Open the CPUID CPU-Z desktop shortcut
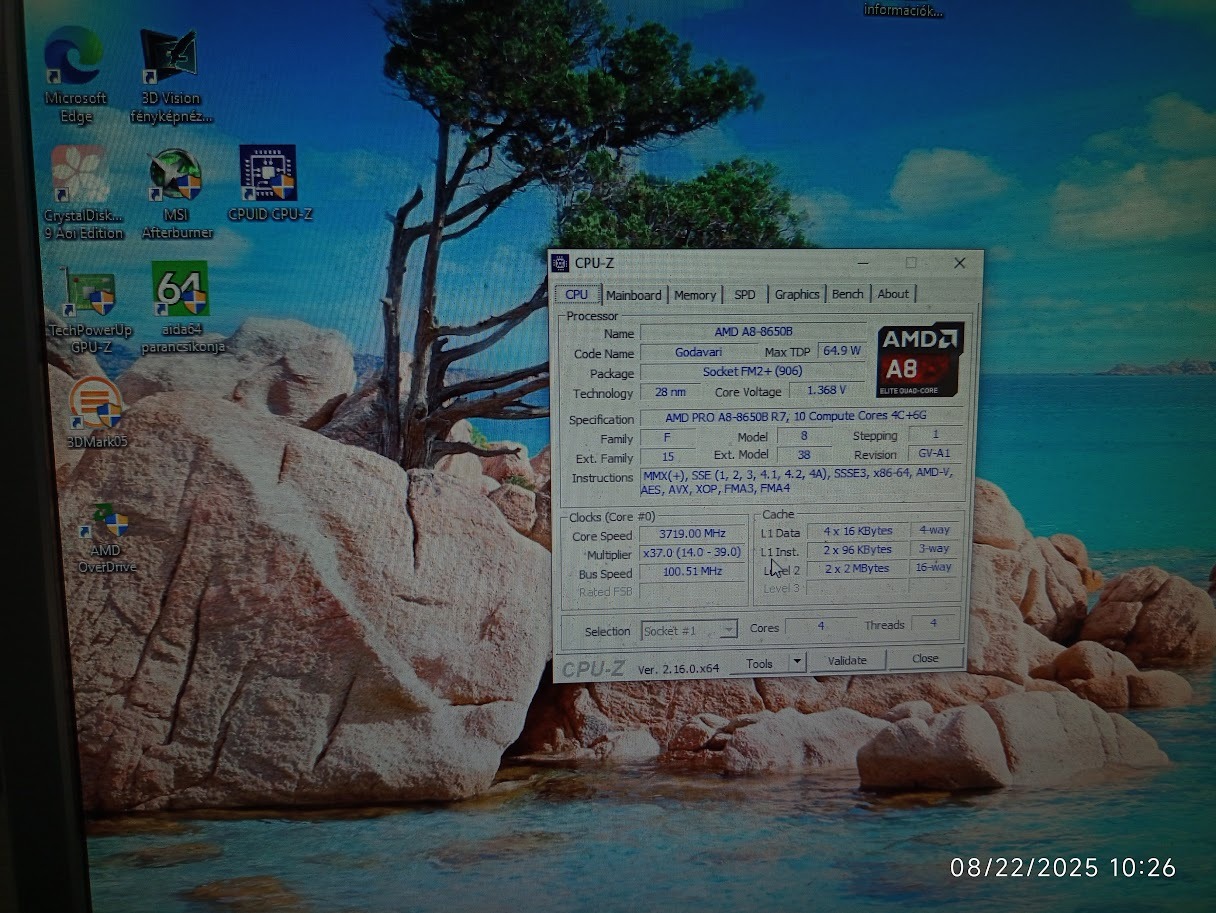The width and height of the screenshot is (1216, 913). point(269,183)
